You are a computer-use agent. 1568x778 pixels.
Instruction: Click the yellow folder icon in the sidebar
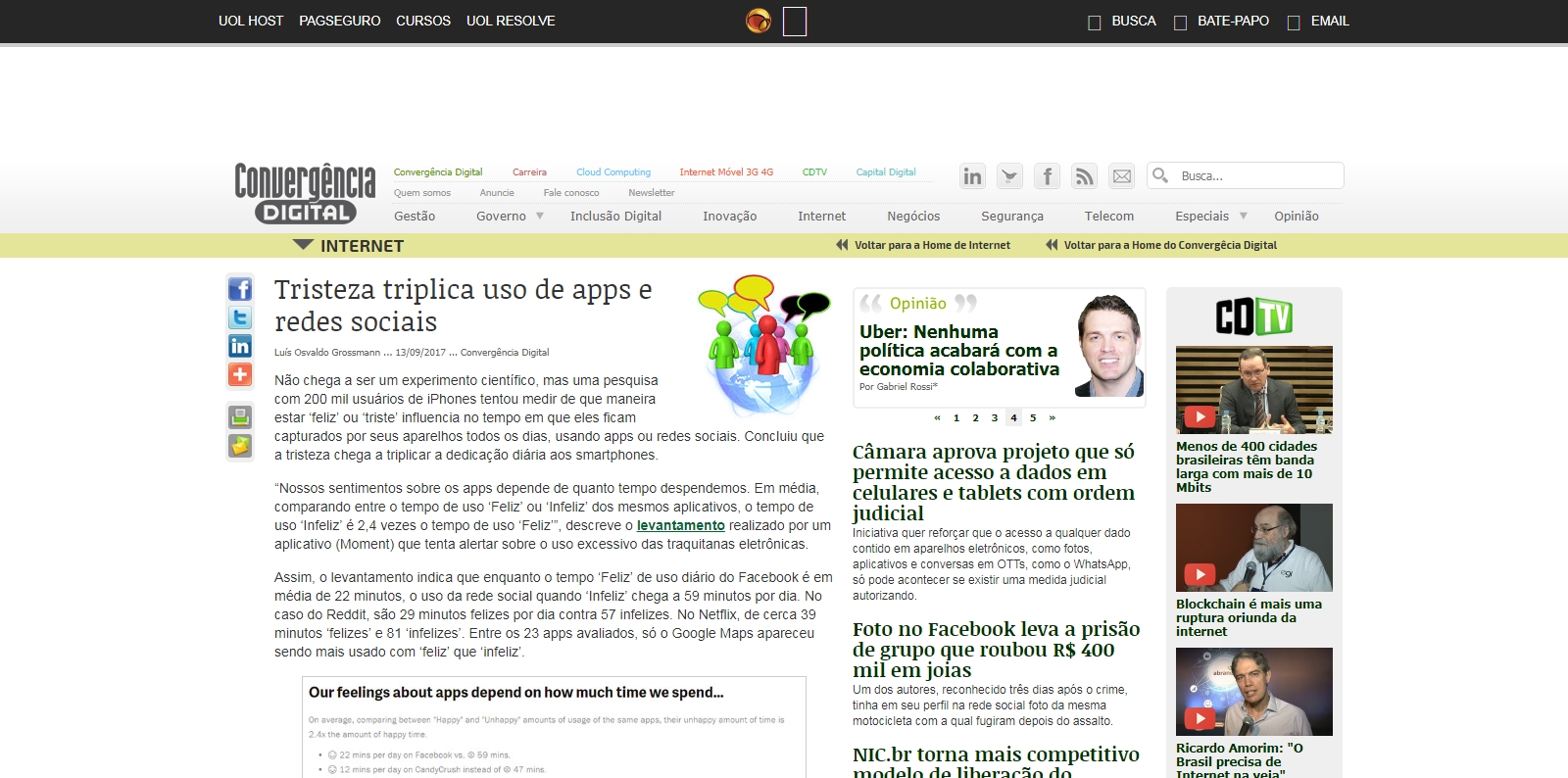coord(240,446)
